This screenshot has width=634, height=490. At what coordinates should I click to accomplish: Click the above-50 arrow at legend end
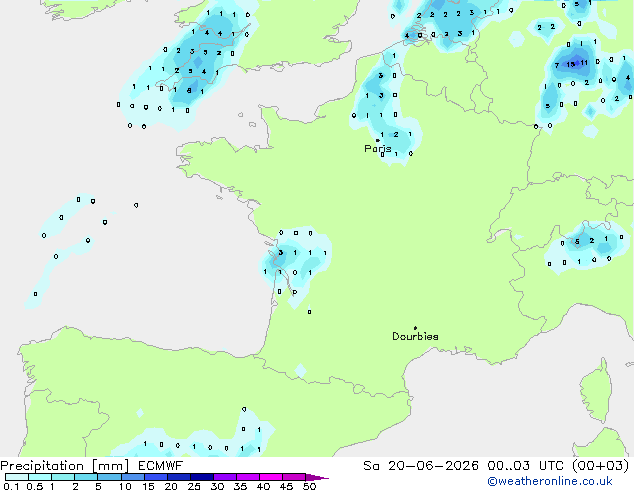tap(317, 477)
